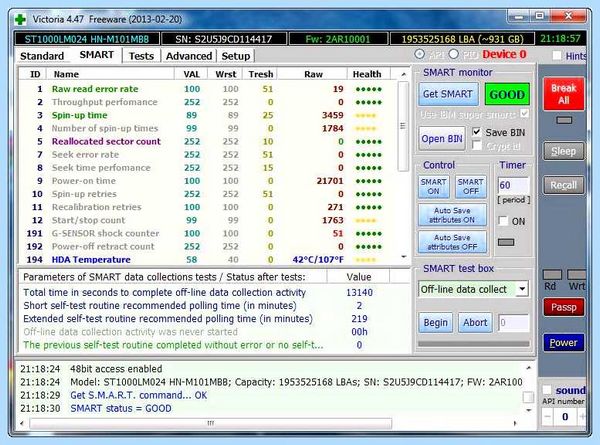The image size is (600, 445).
Task: Click G-SENSOR shock counter row
Action: 207,233
